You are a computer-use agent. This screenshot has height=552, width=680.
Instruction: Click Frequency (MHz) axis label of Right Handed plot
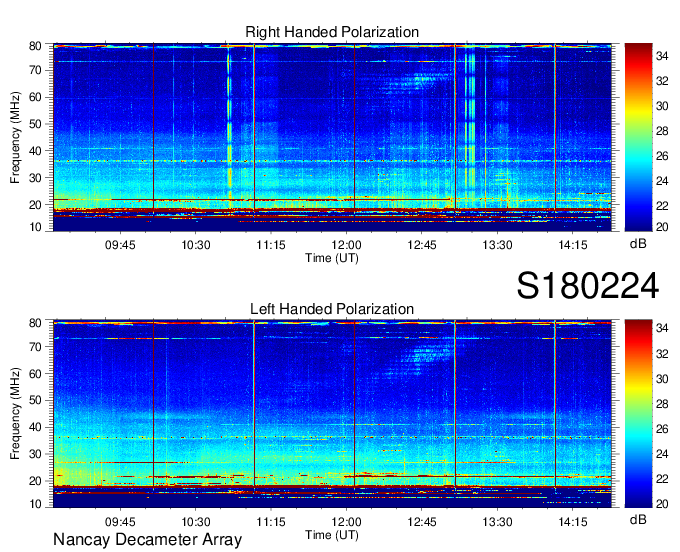click(15, 137)
